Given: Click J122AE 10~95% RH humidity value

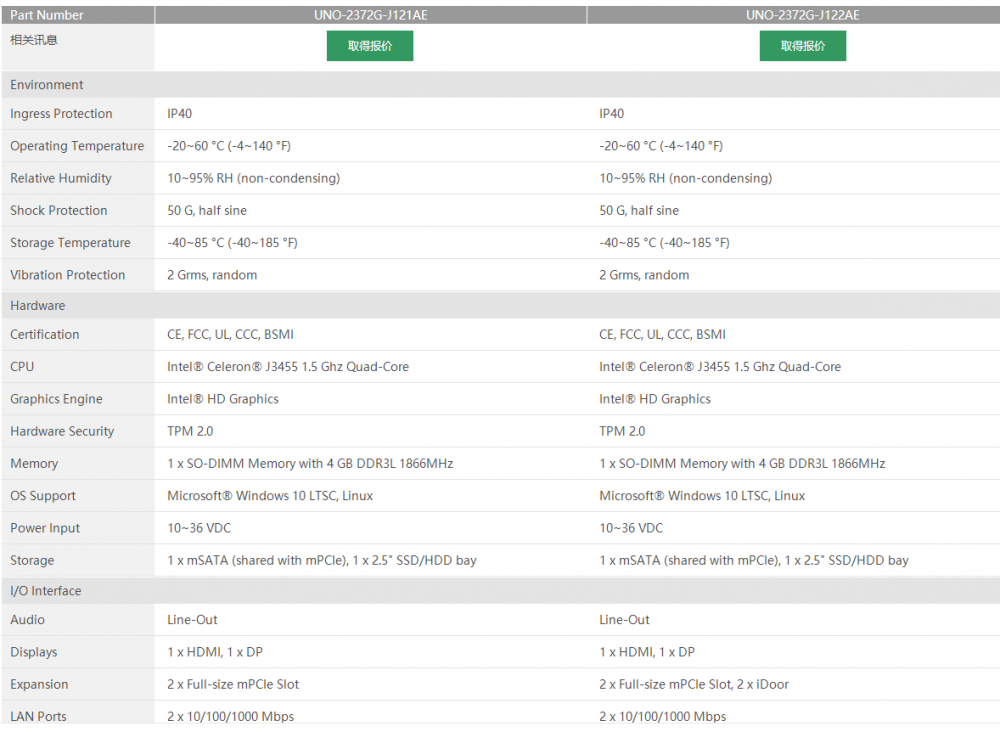Looking at the screenshot, I should click(x=686, y=178).
